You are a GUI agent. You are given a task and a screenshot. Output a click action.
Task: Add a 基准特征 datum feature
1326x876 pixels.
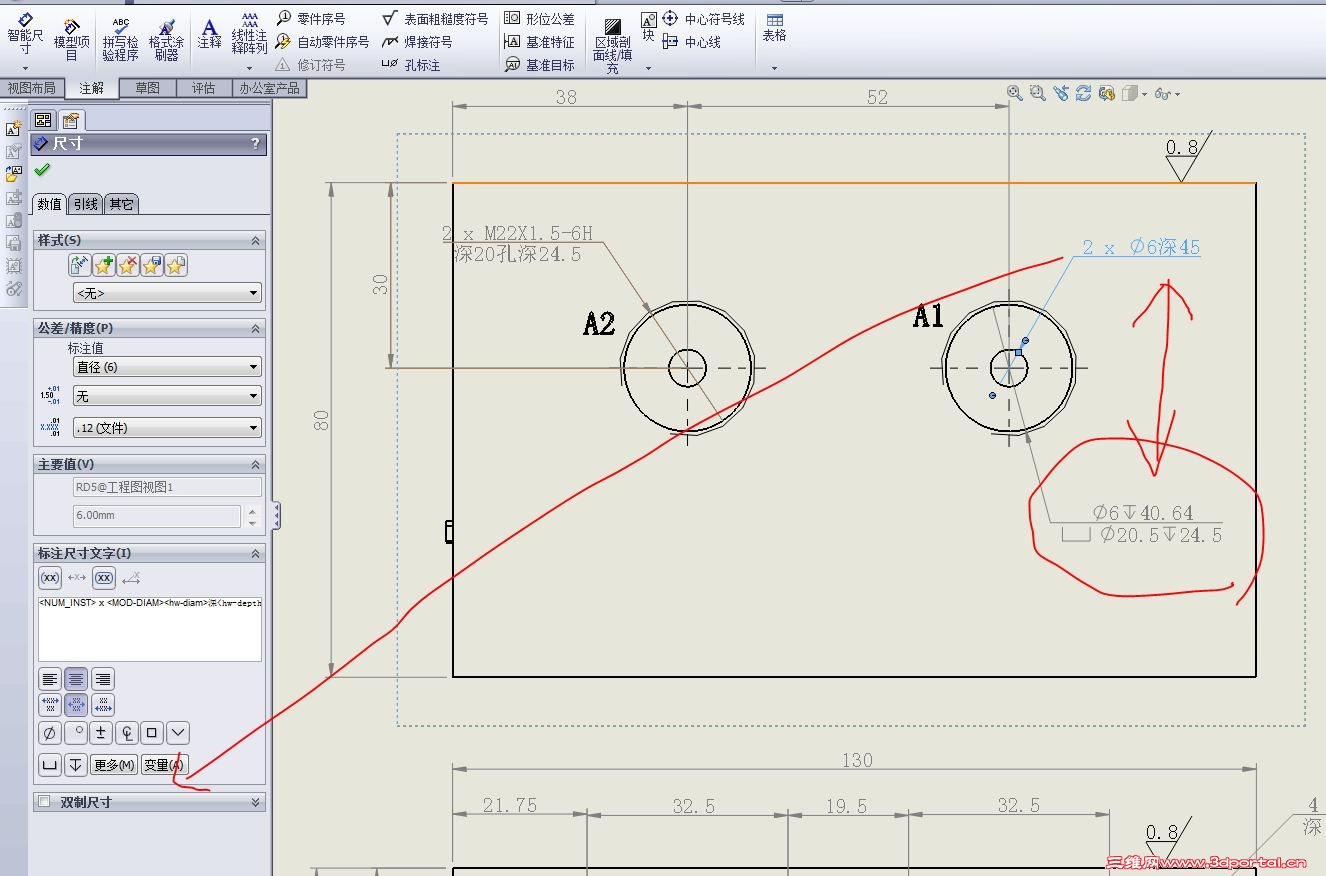tap(539, 42)
